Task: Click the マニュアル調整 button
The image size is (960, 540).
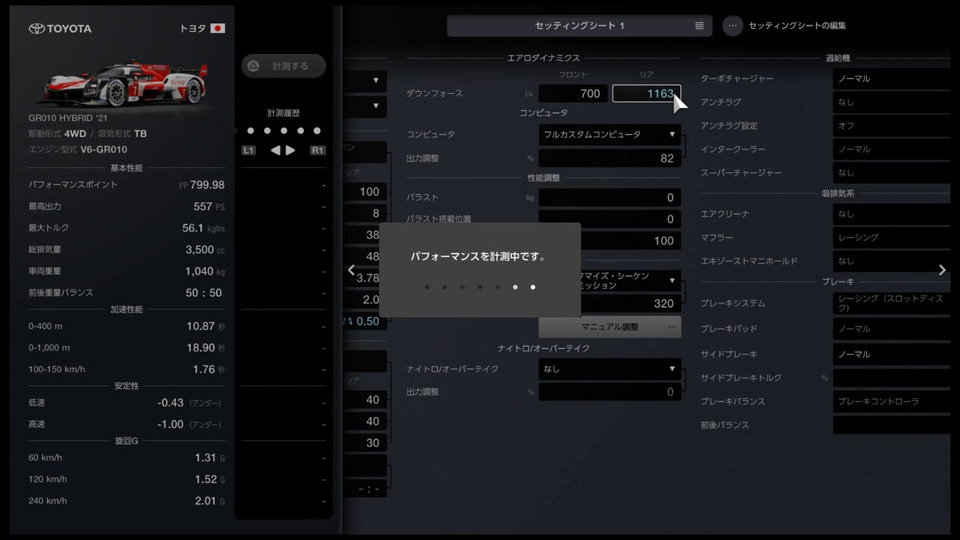Action: pos(610,327)
